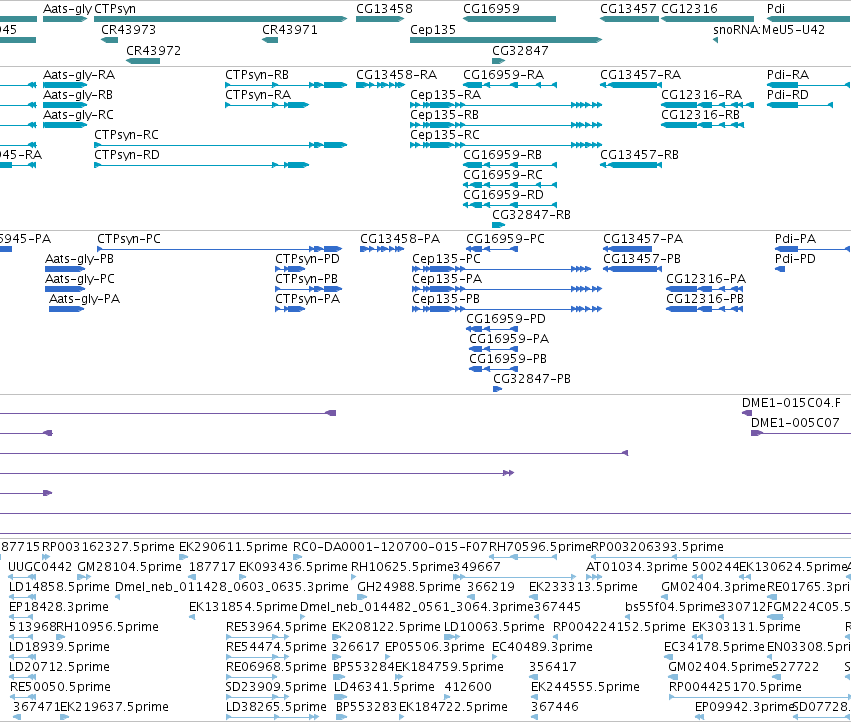Select transcript CTPsyn-RA

[267, 105]
